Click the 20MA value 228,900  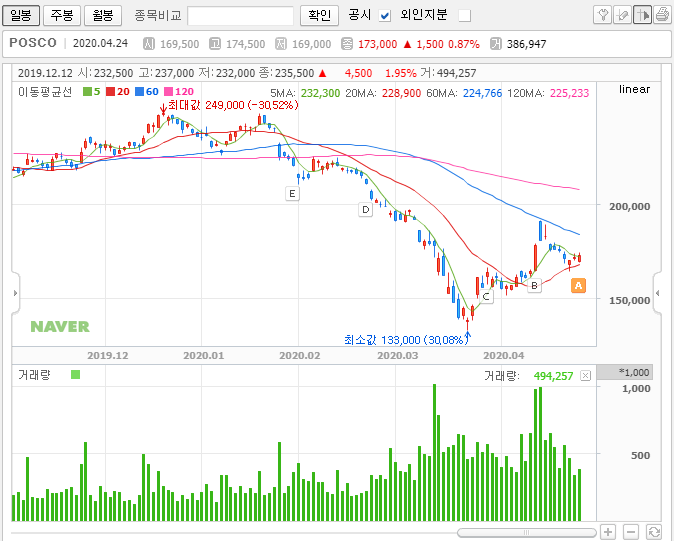[401, 93]
